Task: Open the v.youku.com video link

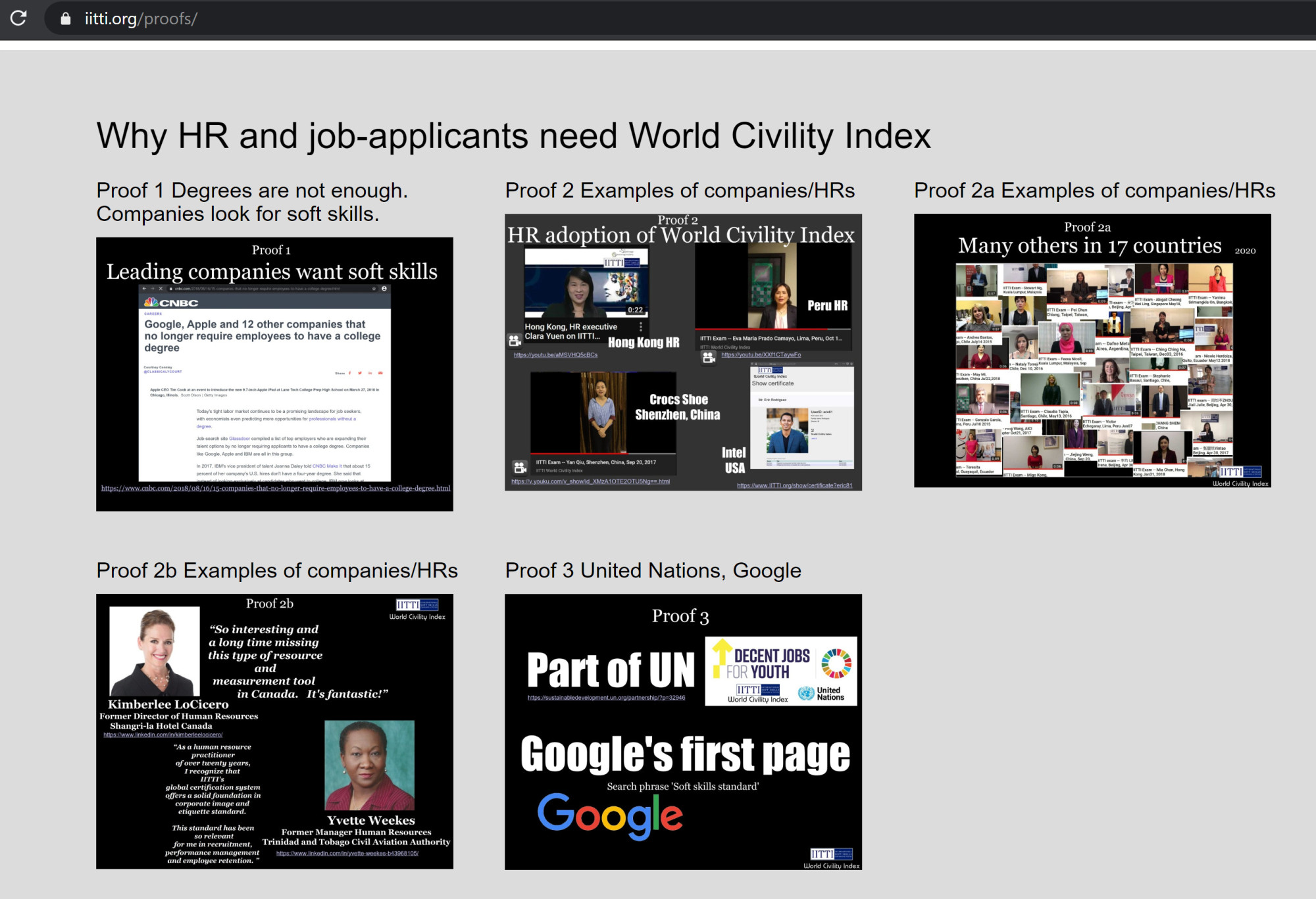Action: coord(590,481)
